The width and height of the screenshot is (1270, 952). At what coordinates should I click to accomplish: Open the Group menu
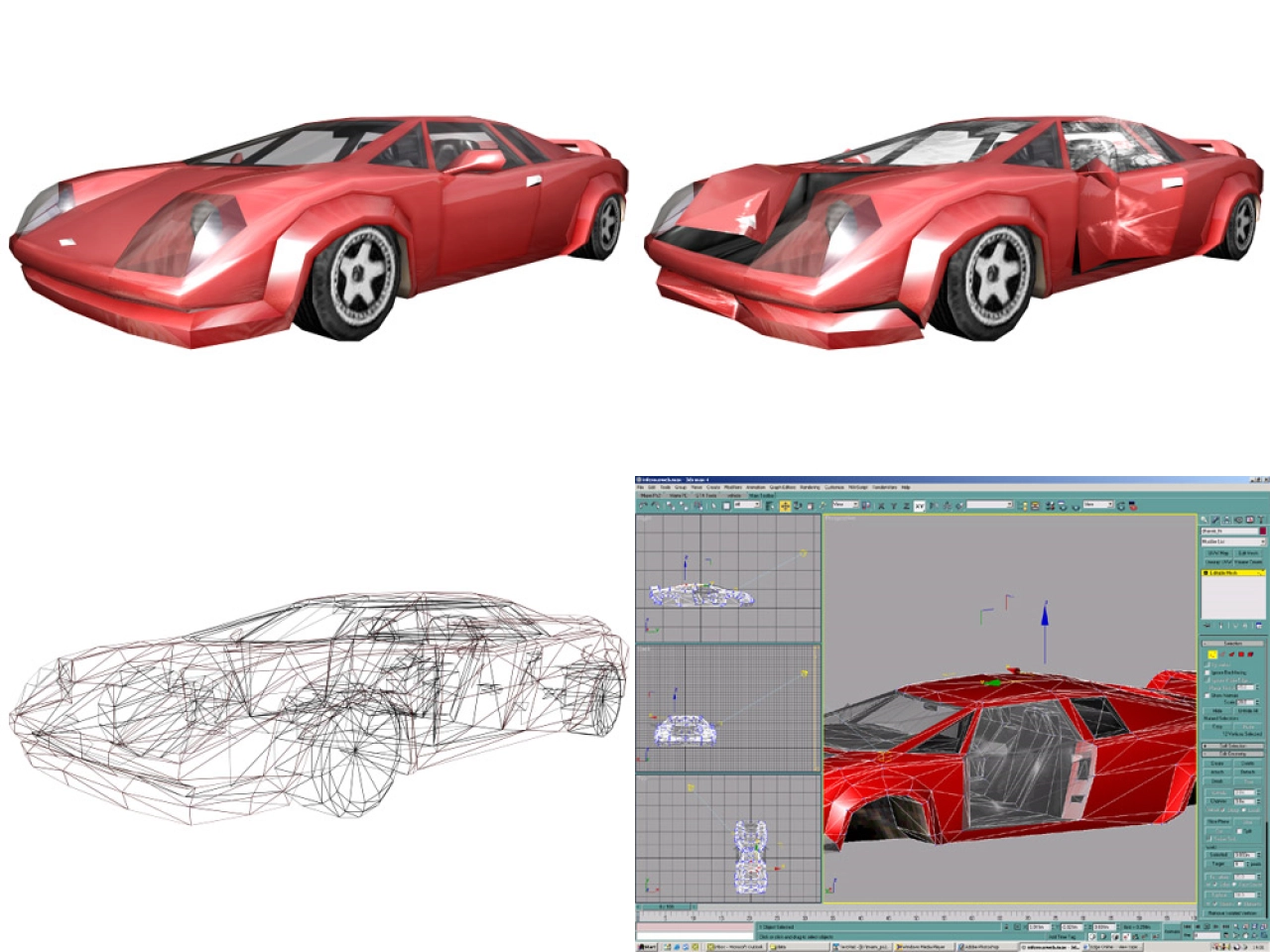click(x=681, y=487)
